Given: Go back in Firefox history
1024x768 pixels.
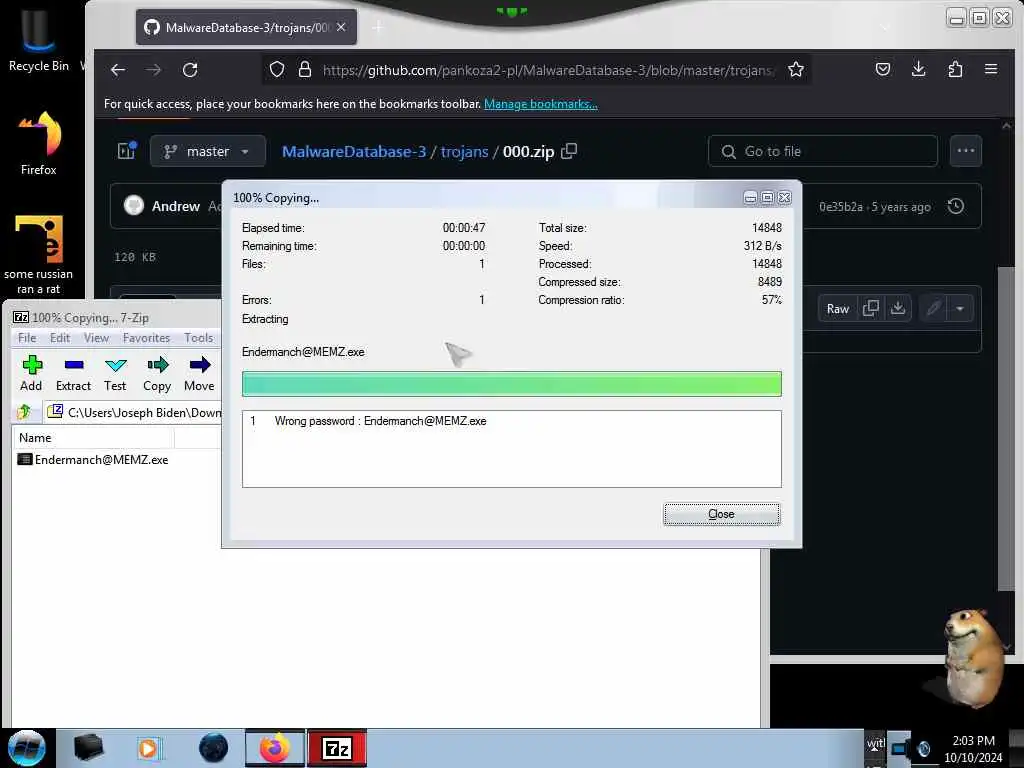Looking at the screenshot, I should [118, 70].
